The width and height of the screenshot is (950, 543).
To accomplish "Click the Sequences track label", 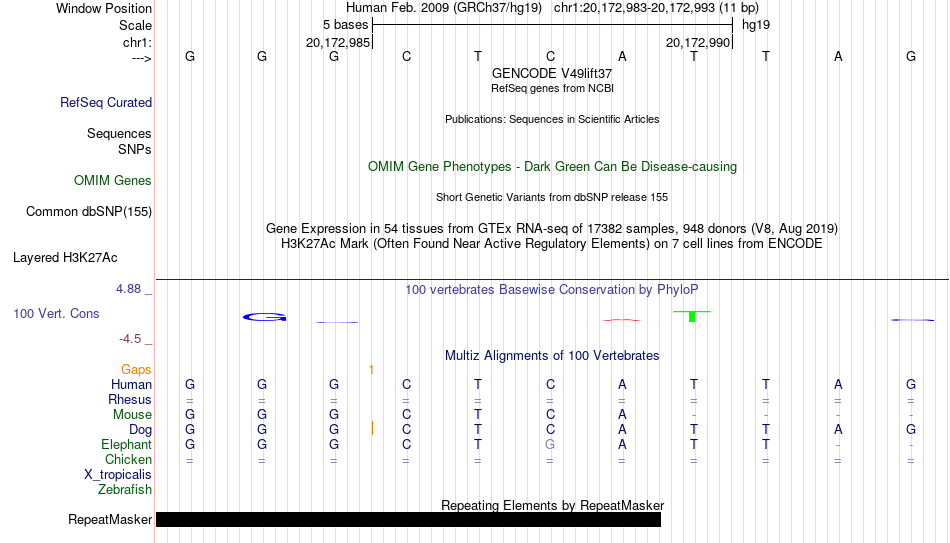I will [119, 133].
